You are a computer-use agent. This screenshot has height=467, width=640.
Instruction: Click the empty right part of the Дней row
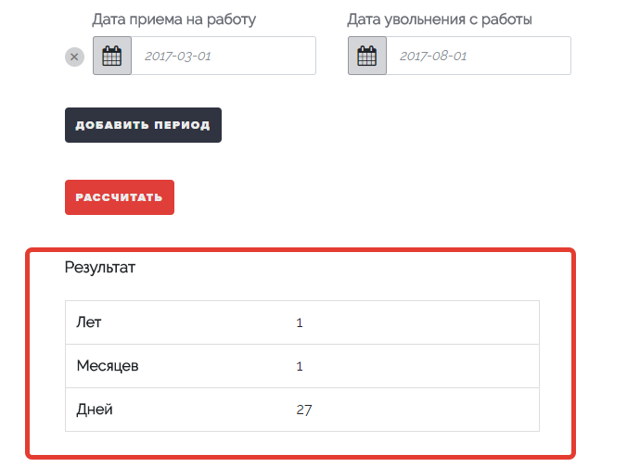[x=424, y=409]
